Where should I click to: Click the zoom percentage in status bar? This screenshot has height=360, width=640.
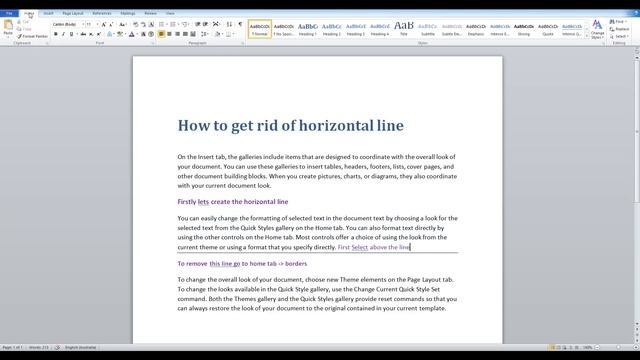587,347
